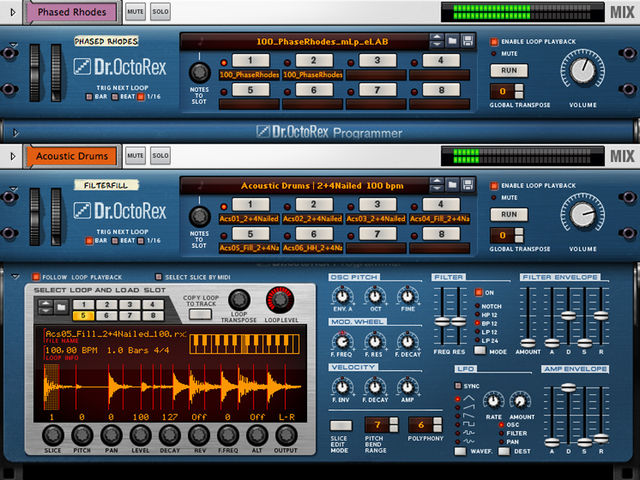Adjust the OUTPUT knob under waveform

(286, 435)
